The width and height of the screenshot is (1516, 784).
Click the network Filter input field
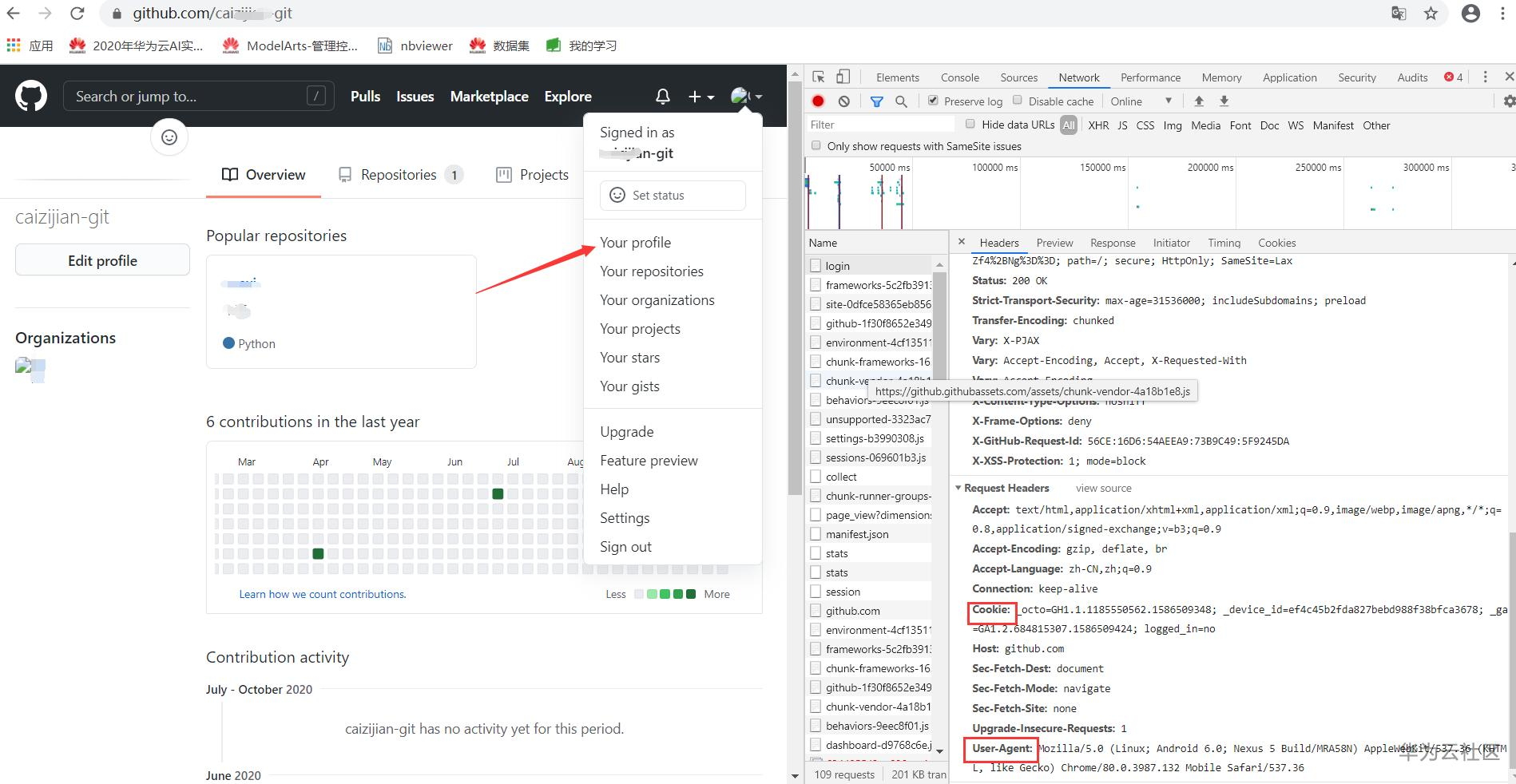[880, 125]
